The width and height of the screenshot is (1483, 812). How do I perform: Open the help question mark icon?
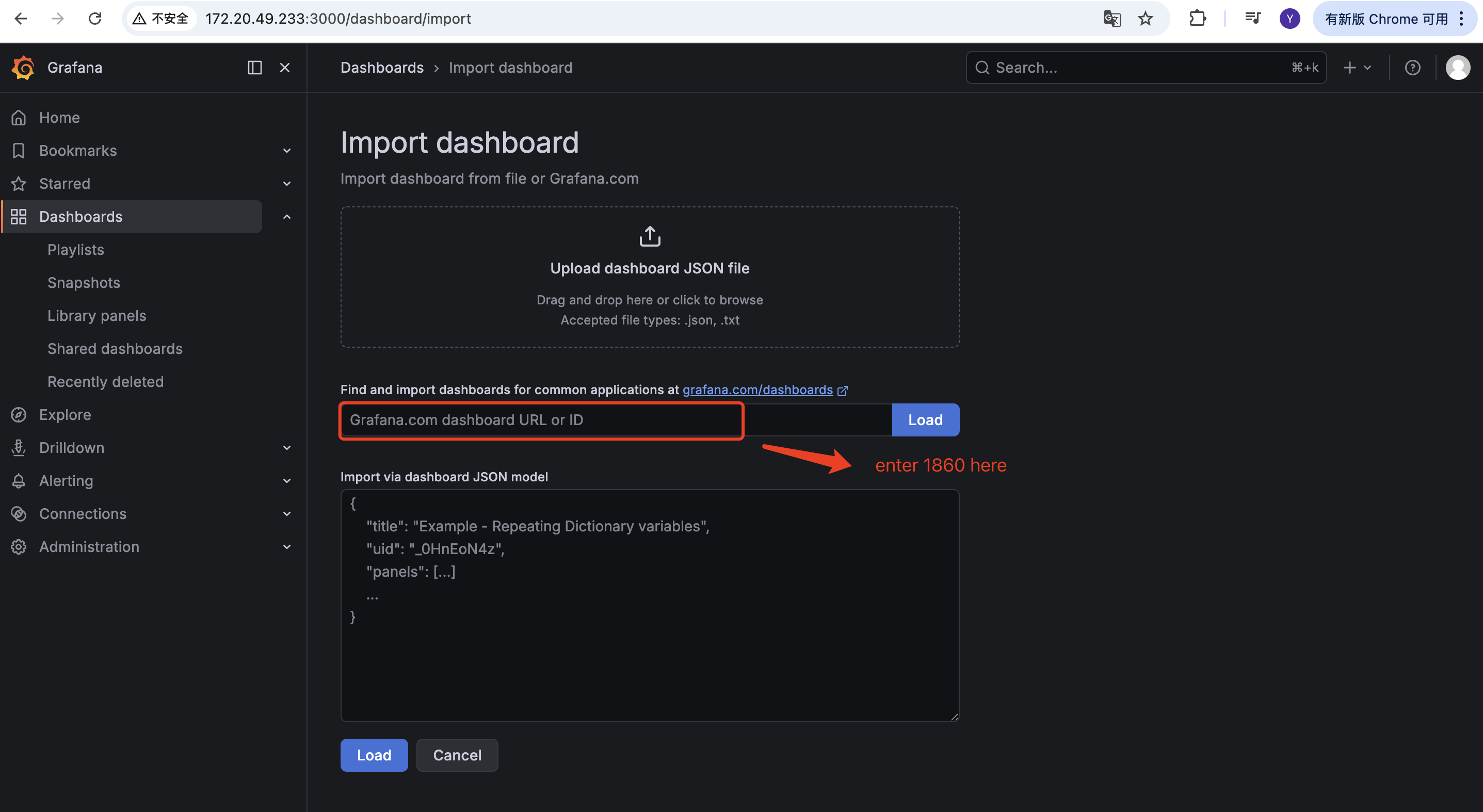1412,68
